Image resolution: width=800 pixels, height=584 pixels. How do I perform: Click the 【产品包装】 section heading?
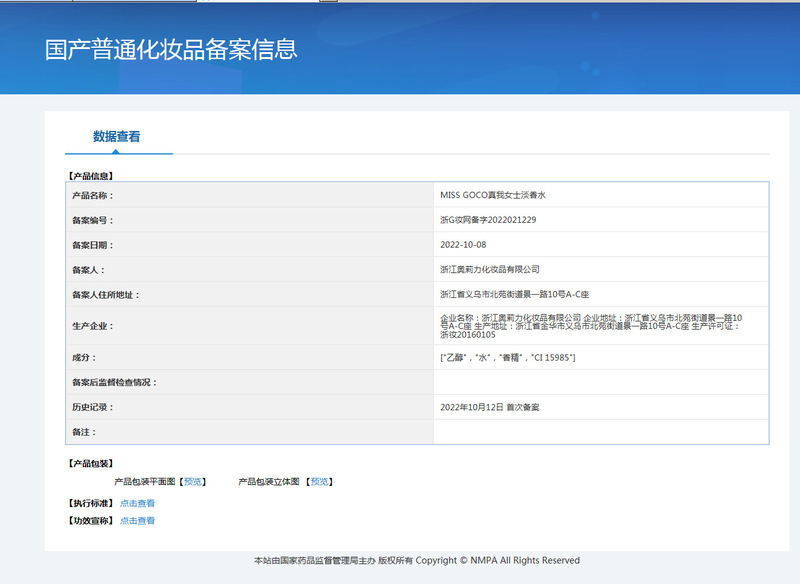pos(91,464)
